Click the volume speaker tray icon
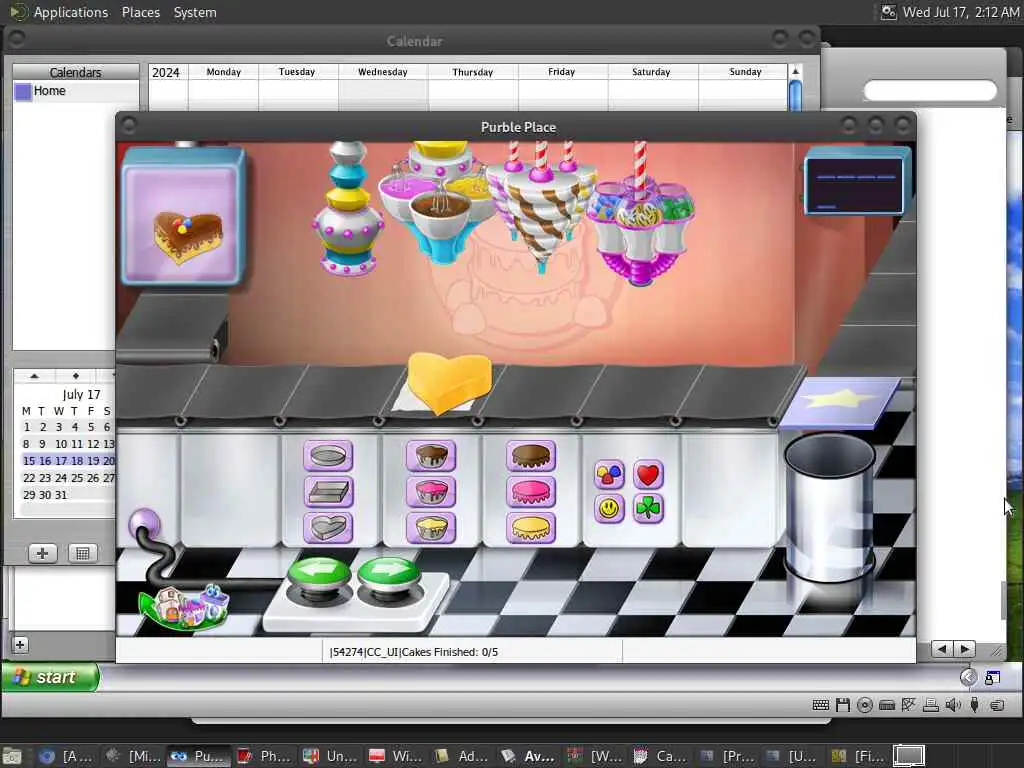Screen dimensions: 1024x768 (x=953, y=705)
